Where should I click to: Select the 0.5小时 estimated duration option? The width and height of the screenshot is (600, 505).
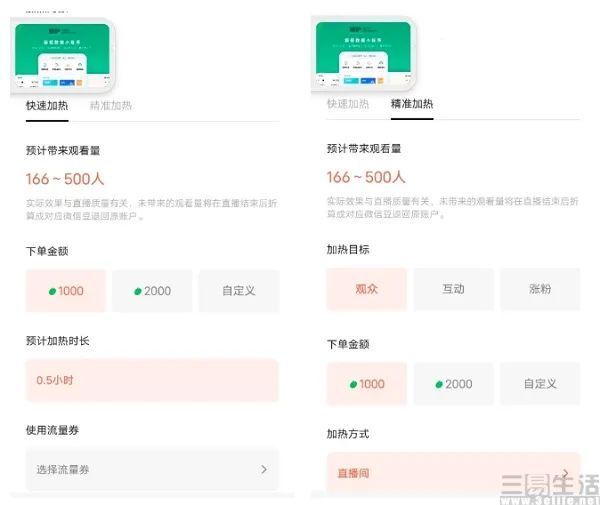click(152, 380)
